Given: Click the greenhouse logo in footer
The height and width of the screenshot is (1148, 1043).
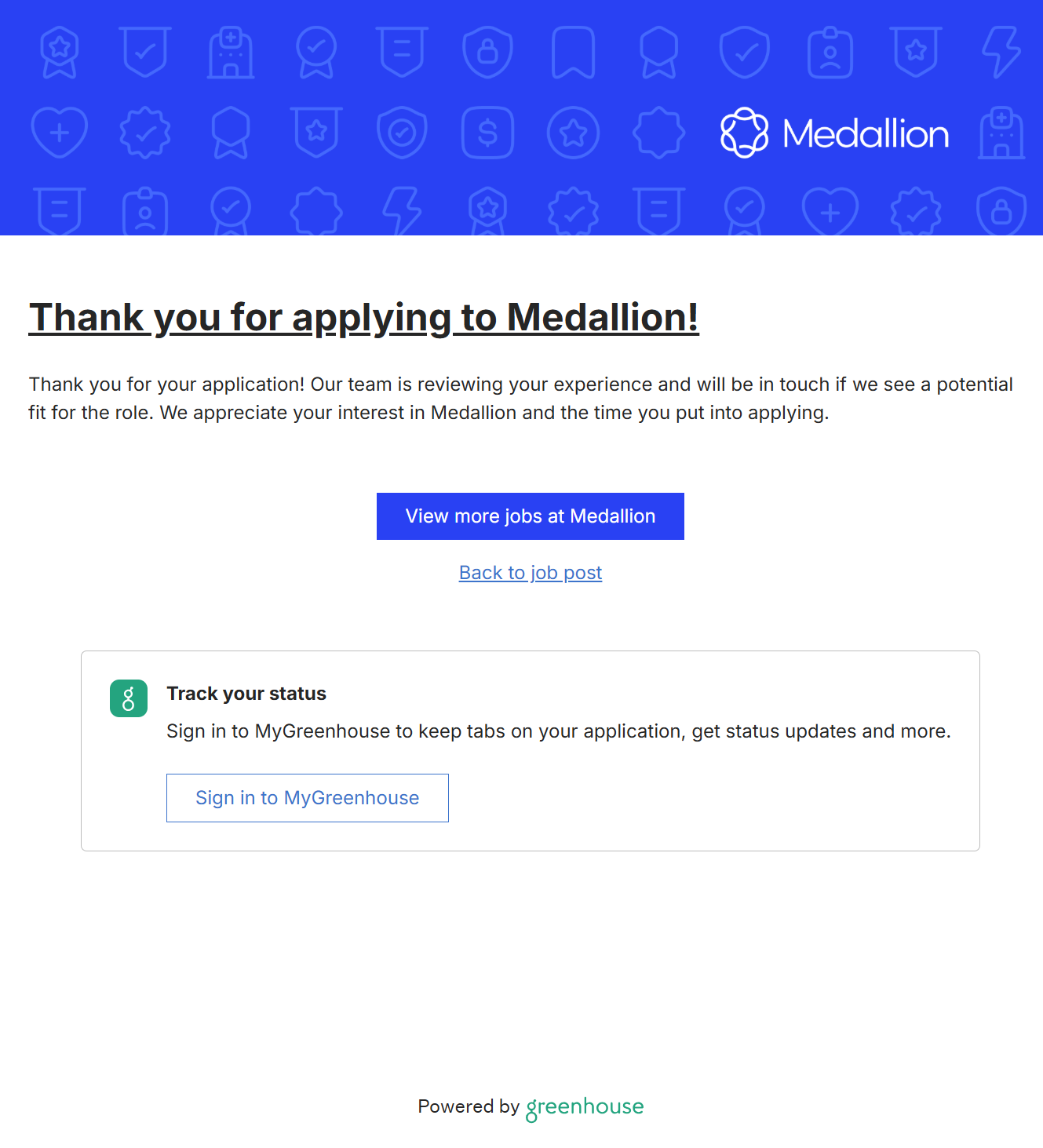Looking at the screenshot, I should [x=585, y=1107].
